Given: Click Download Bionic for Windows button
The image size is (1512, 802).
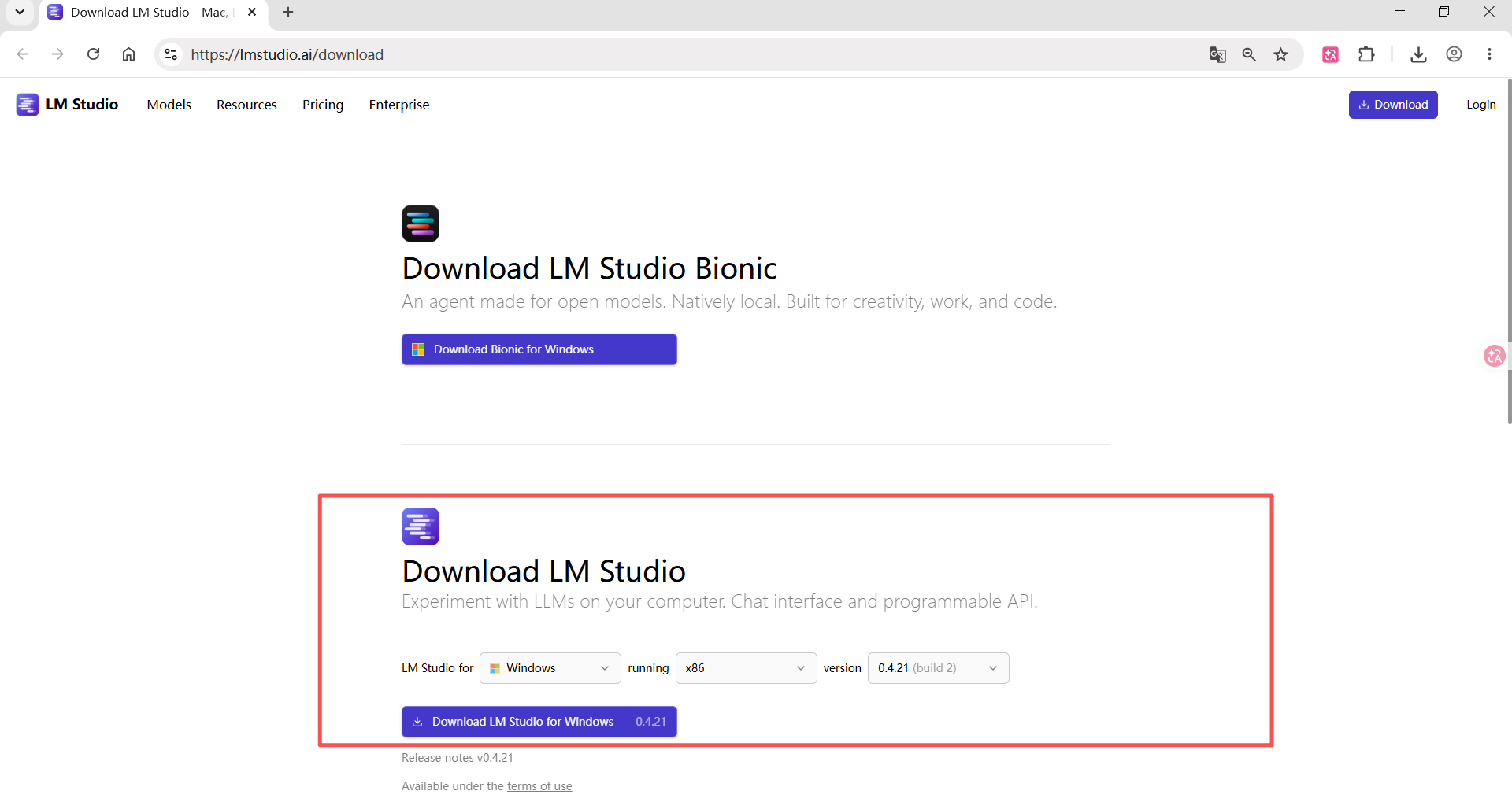Looking at the screenshot, I should pos(539,349).
